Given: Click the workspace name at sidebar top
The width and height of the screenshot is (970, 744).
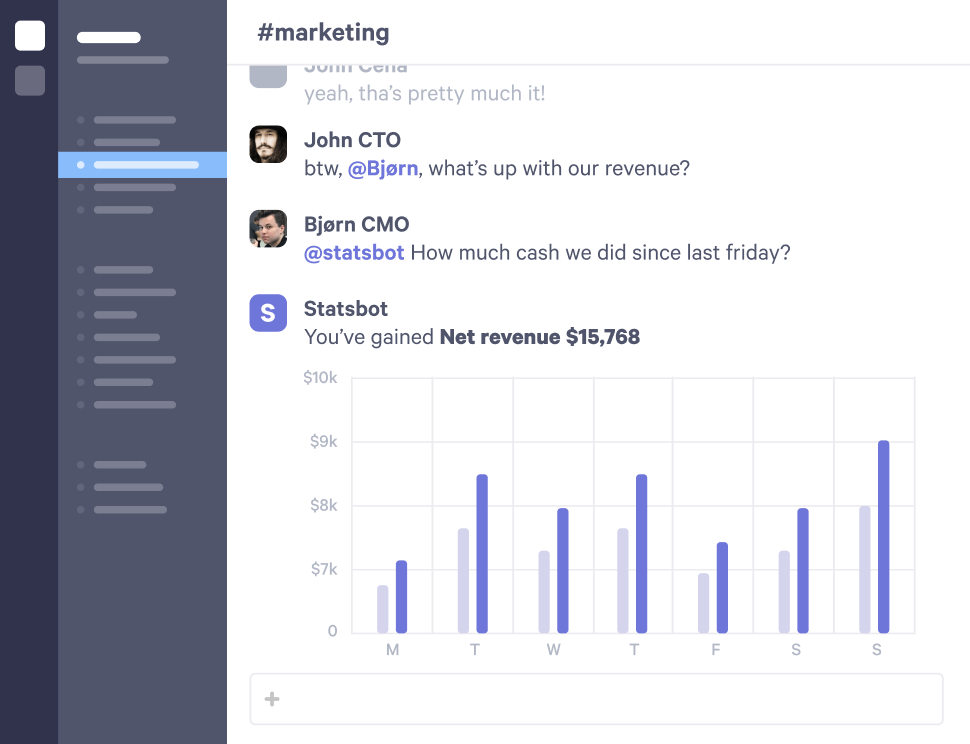Looking at the screenshot, I should pyautogui.click(x=109, y=38).
